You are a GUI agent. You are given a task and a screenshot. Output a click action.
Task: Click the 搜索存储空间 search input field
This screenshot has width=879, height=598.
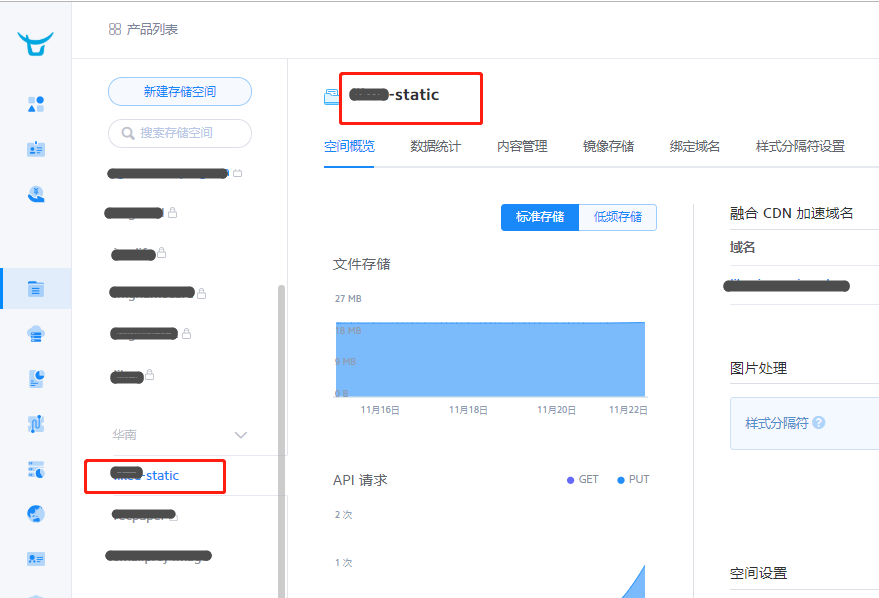pos(179,133)
